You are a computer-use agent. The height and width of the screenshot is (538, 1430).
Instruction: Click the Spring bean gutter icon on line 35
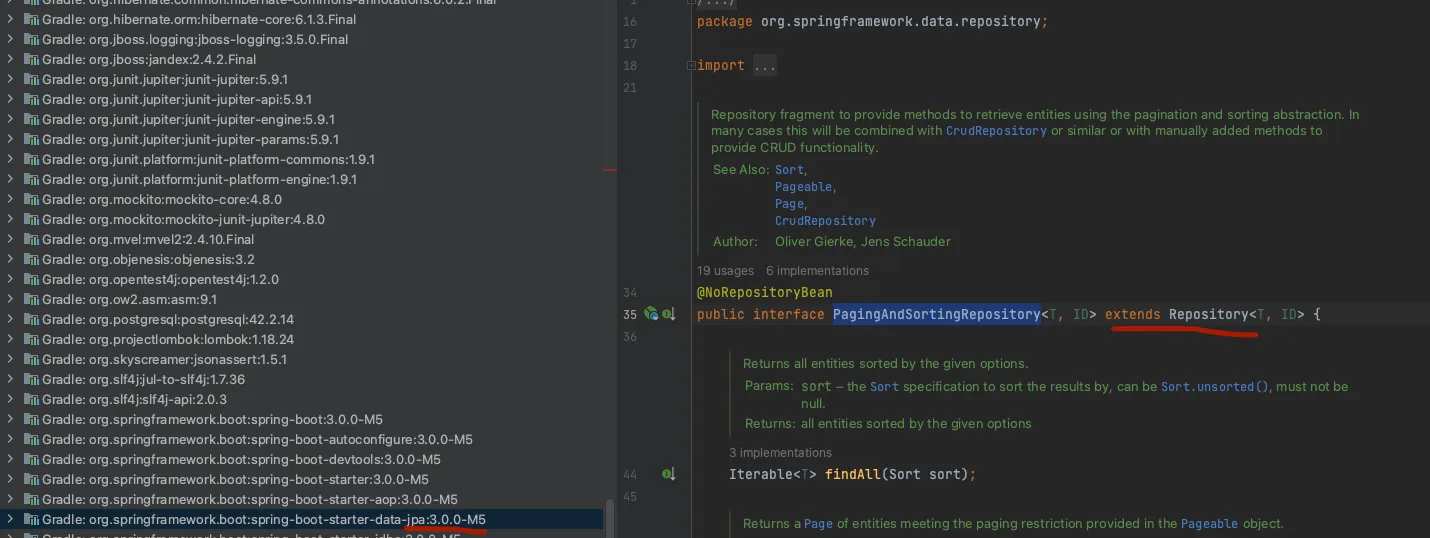(651, 314)
